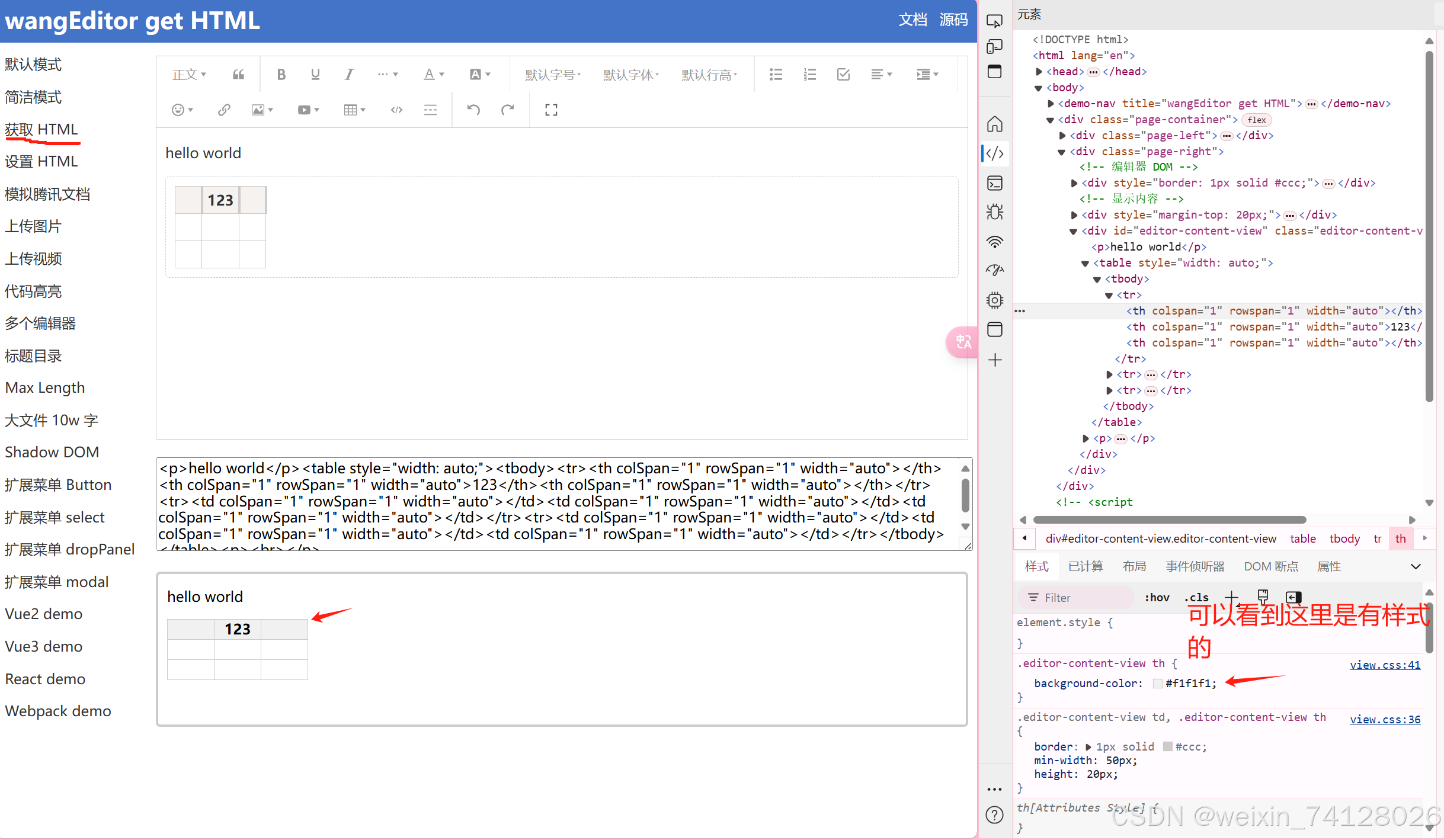The width and height of the screenshot is (1444, 840).
Task: Insert a blockquote using the quote icon
Action: tap(238, 75)
